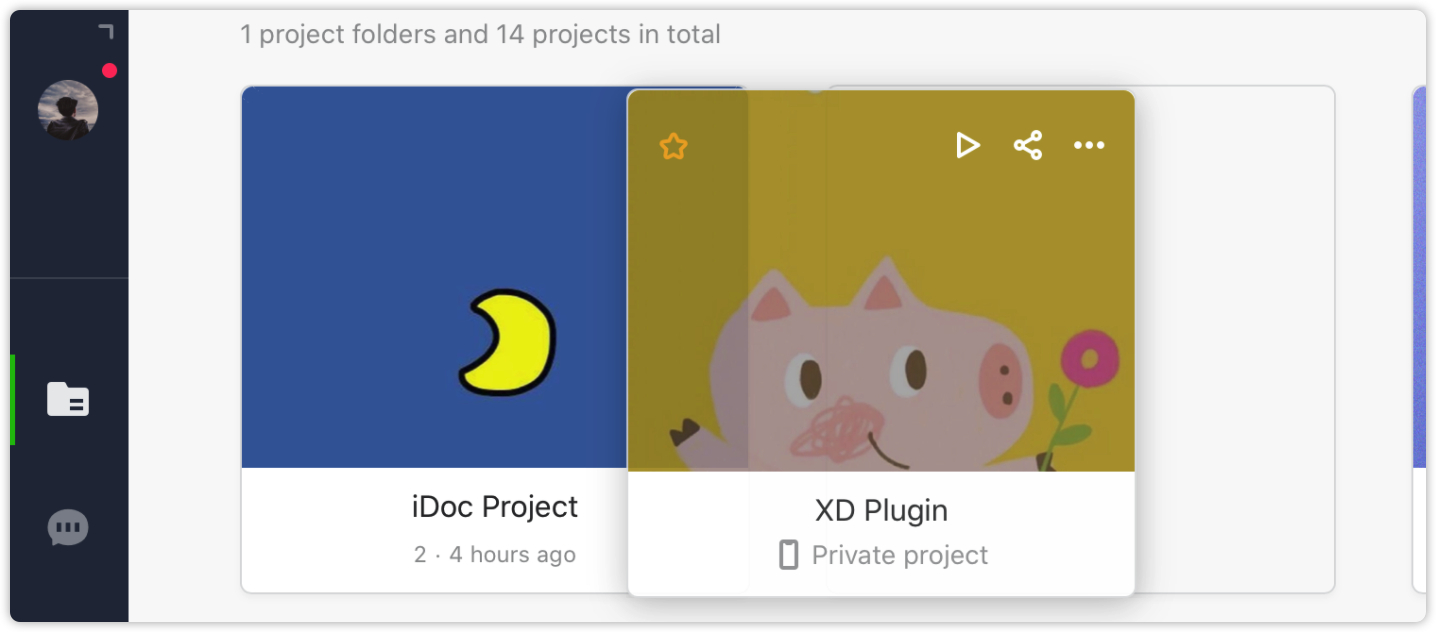
Task: Click the XD Plugin title
Action: pyautogui.click(x=881, y=511)
